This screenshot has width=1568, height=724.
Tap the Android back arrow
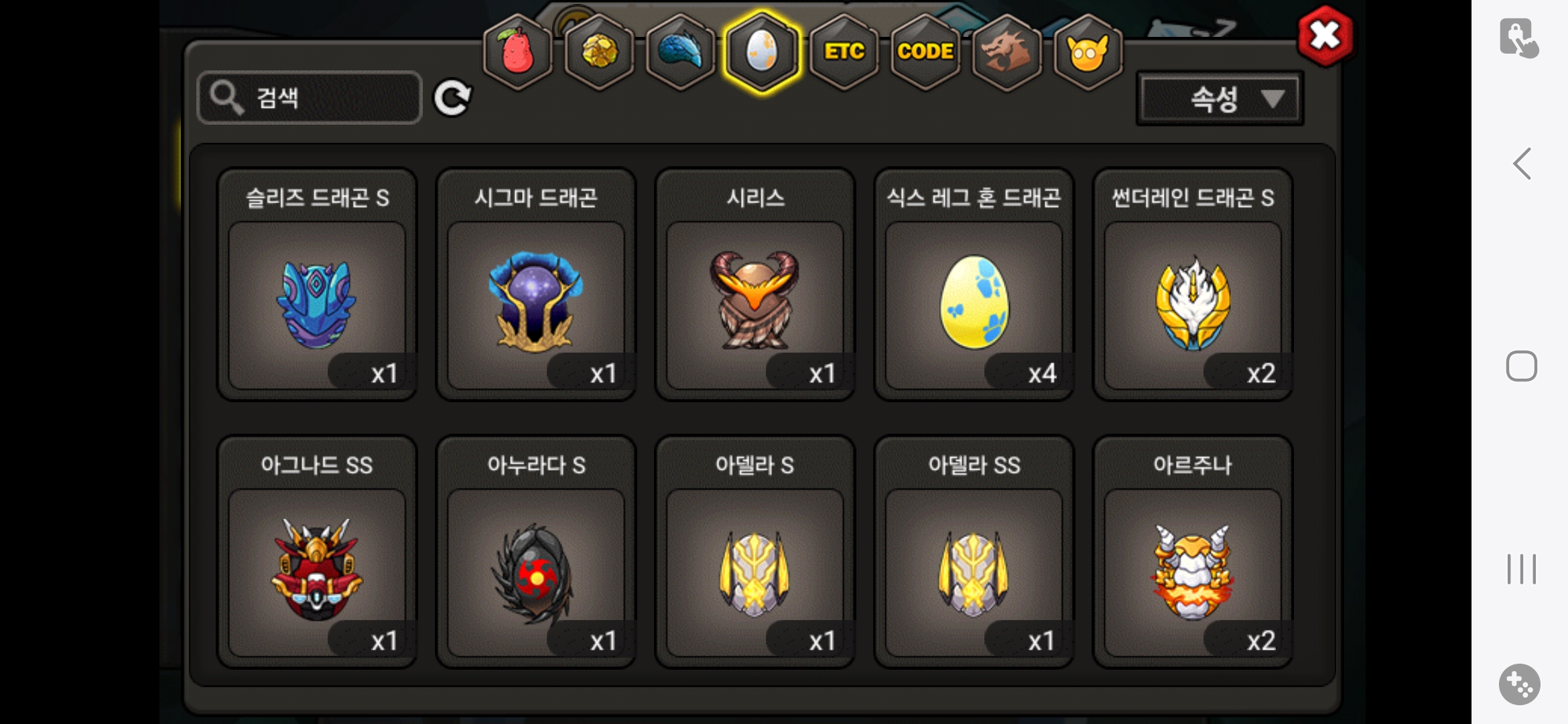1522,164
